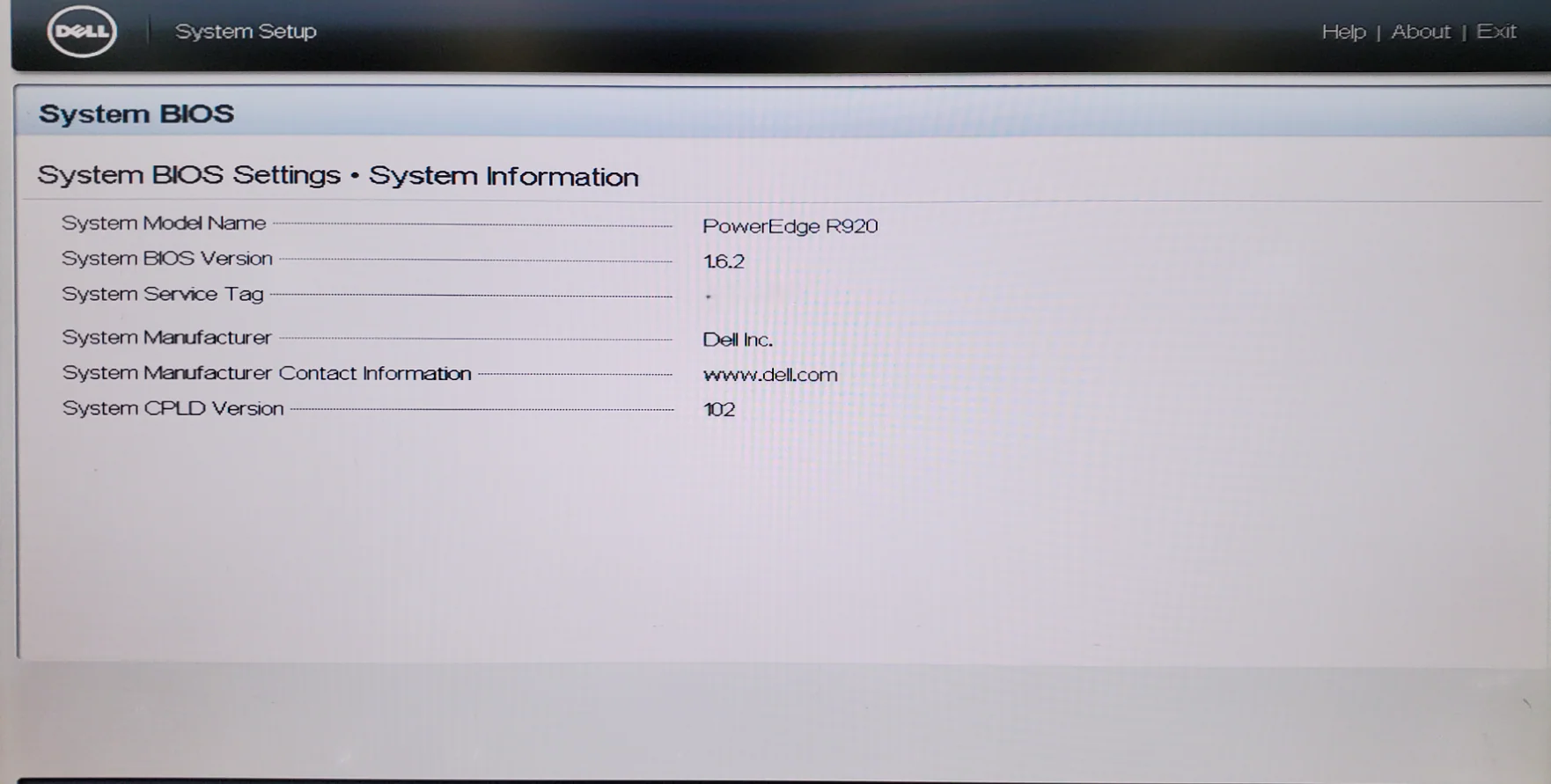The image size is (1551, 784).
Task: Click Exit to leave System Setup
Action: pyautogui.click(x=1496, y=32)
